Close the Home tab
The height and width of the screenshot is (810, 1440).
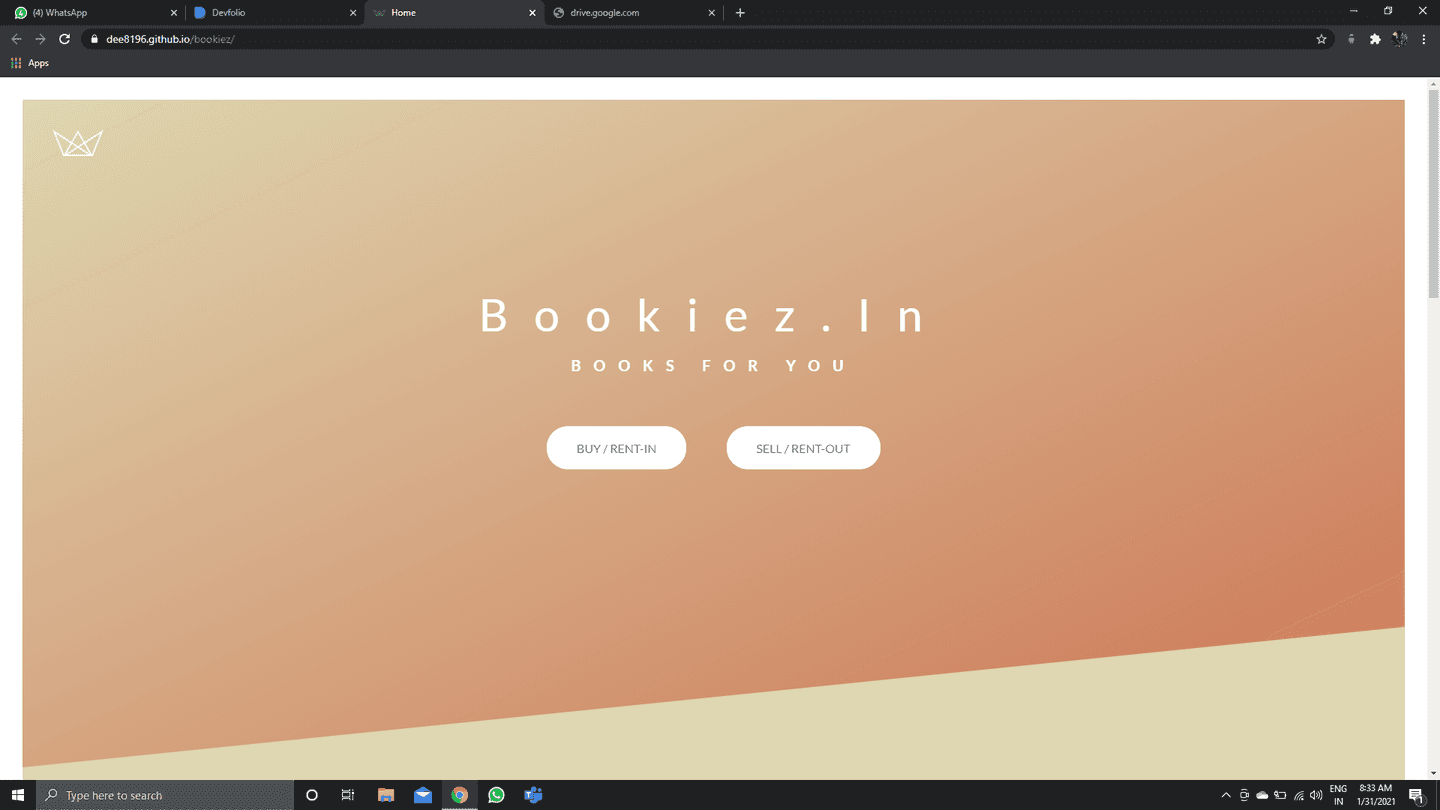(532, 13)
